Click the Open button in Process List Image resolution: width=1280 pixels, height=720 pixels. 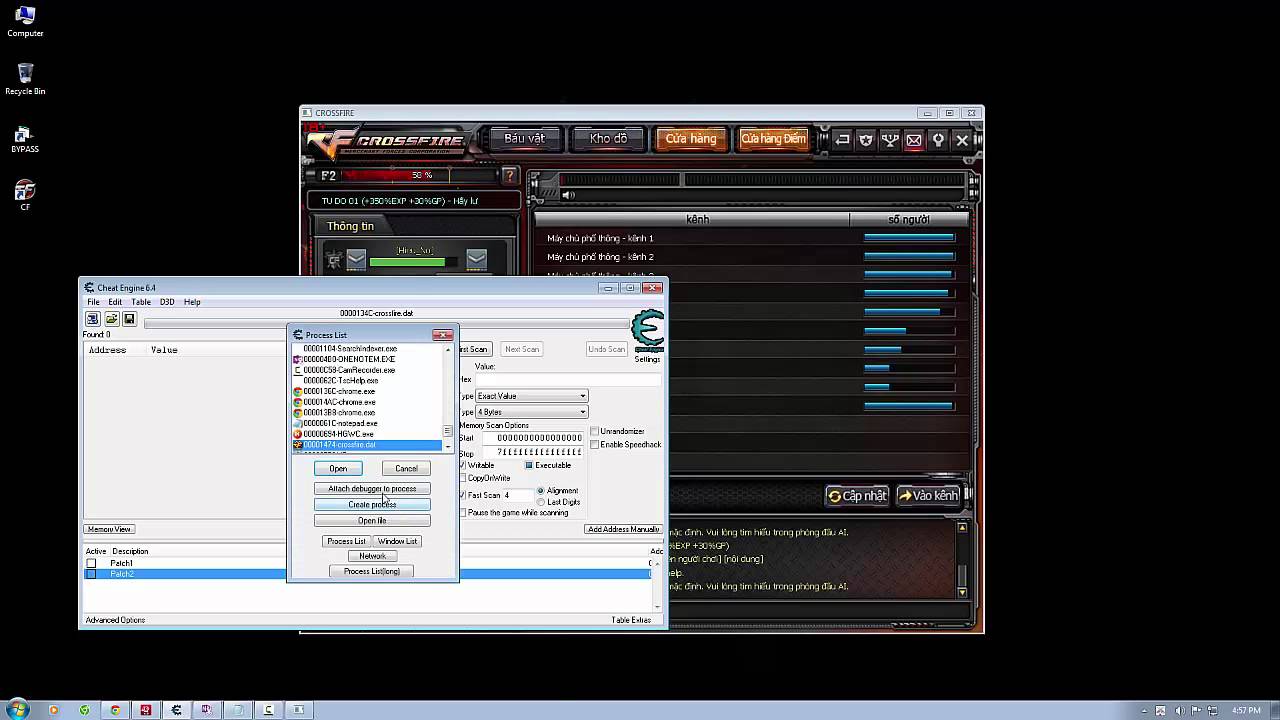338,468
